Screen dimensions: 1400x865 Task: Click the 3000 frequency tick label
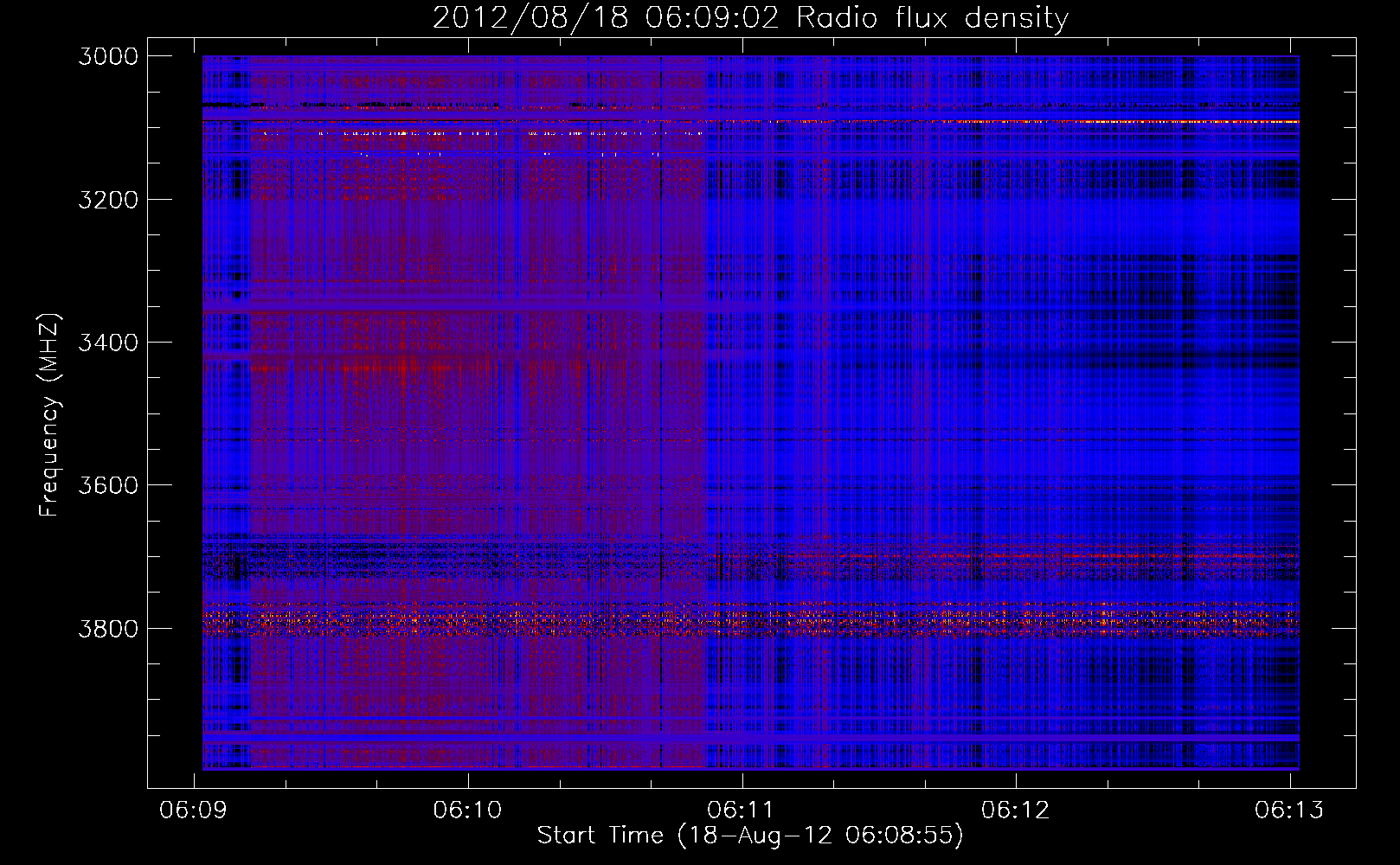click(x=108, y=56)
